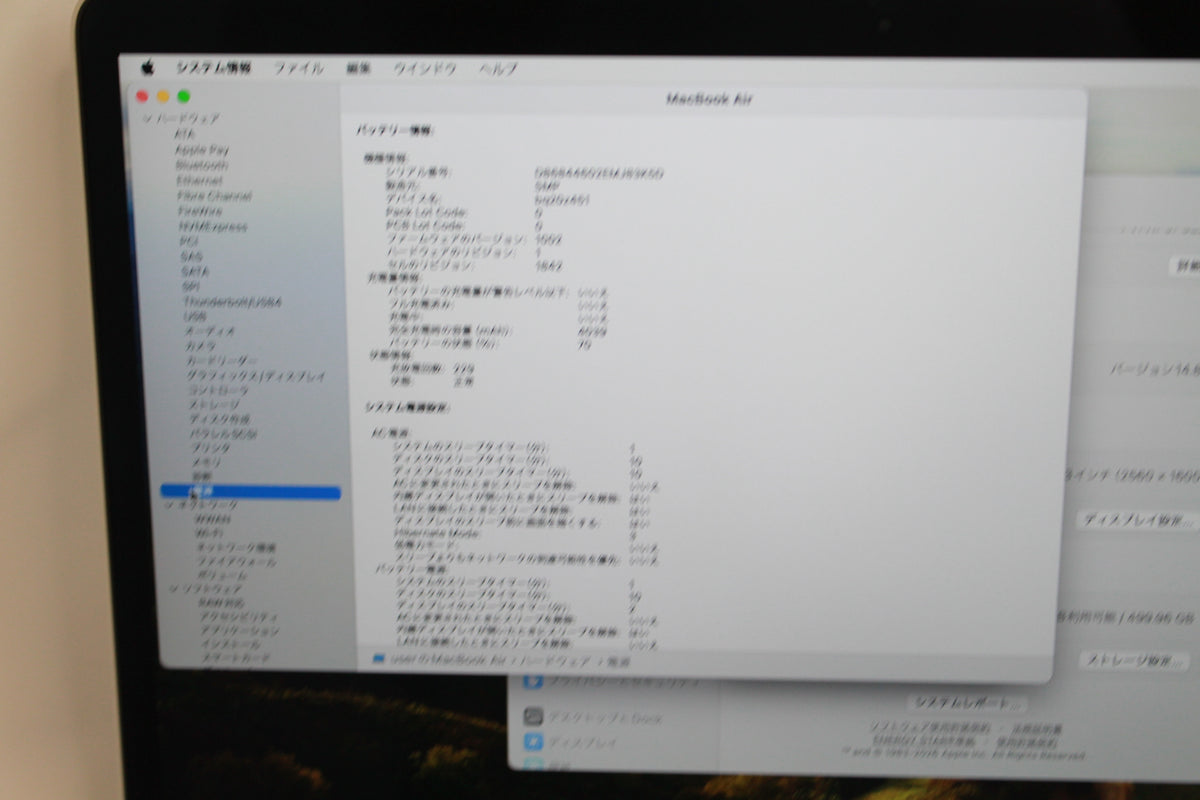Select WWAN under ネットワーク
The image size is (1200, 800).
point(213,520)
